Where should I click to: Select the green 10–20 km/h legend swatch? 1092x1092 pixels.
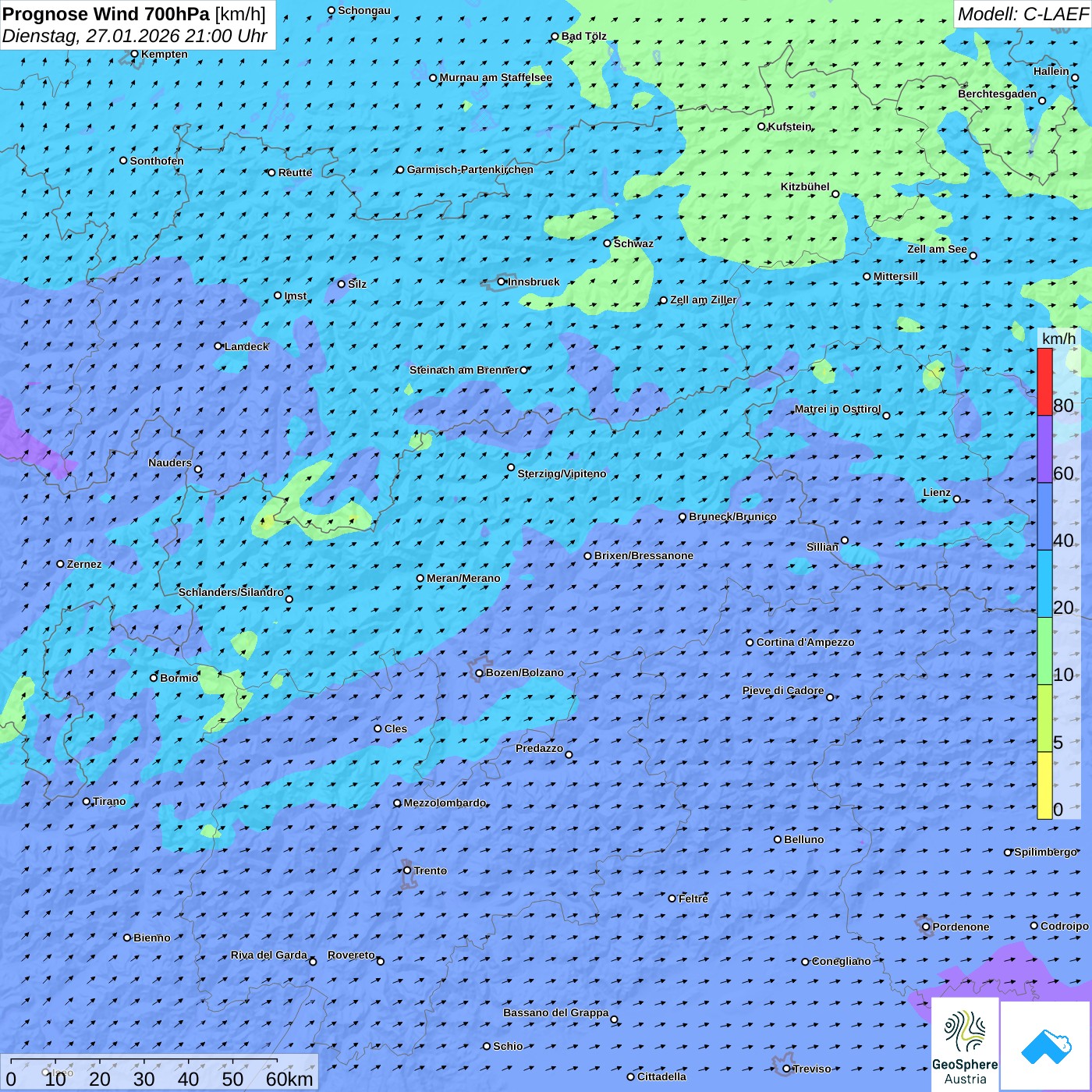(x=1044, y=651)
